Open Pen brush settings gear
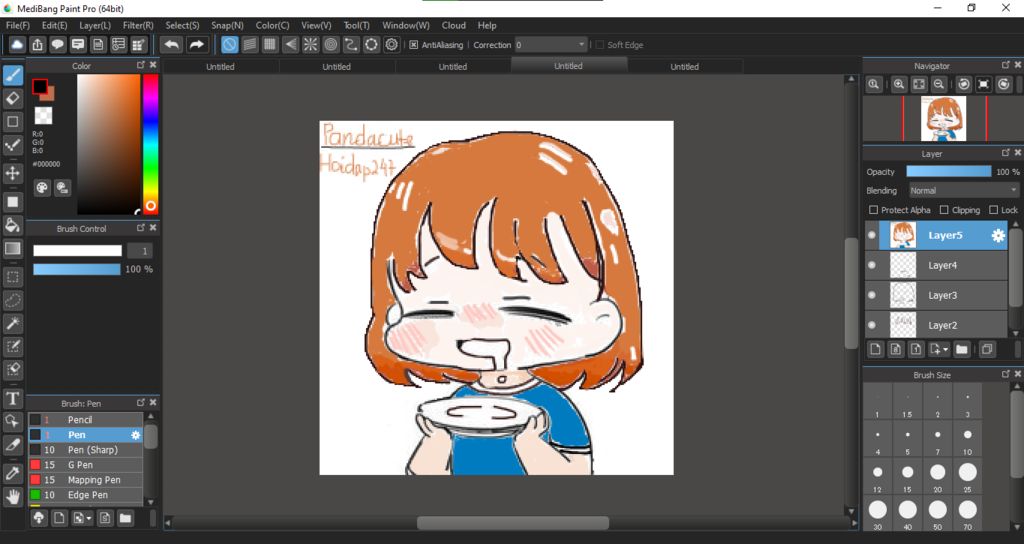This screenshot has width=1024, height=544. point(136,435)
